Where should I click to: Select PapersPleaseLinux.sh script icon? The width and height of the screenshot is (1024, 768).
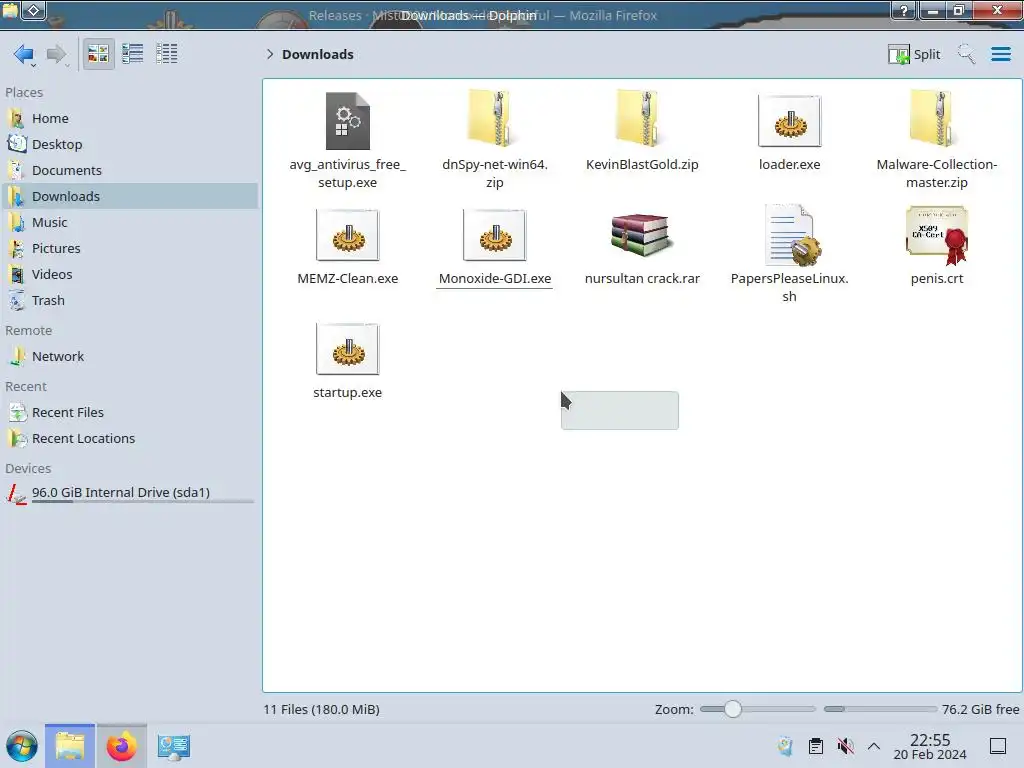(x=792, y=235)
